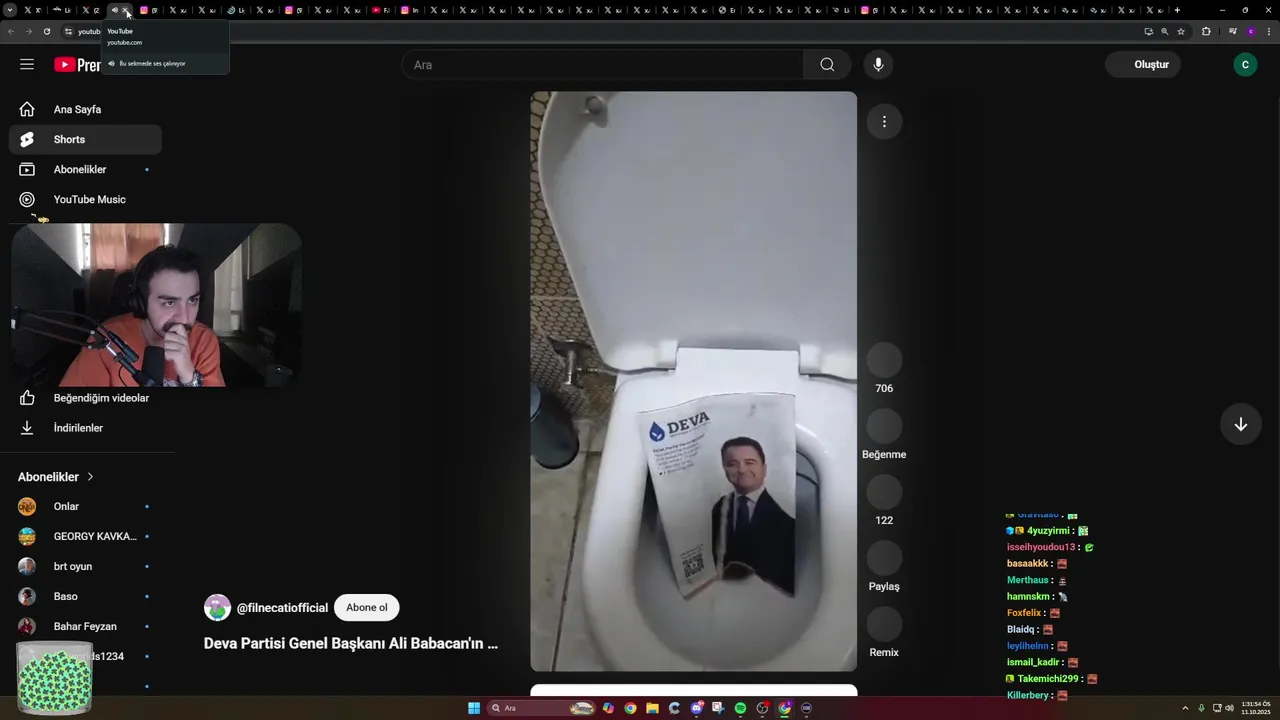Viewport: 1280px width, 720px height.
Task: Click the search magnifier button
Action: [x=827, y=64]
